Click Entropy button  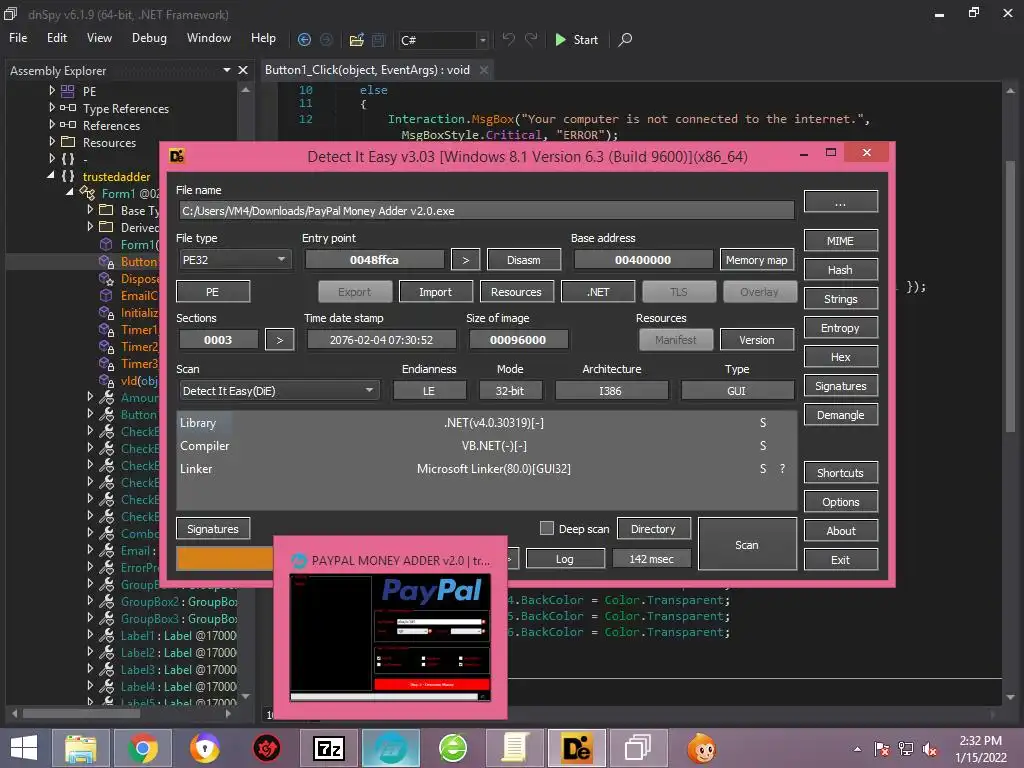tap(840, 328)
